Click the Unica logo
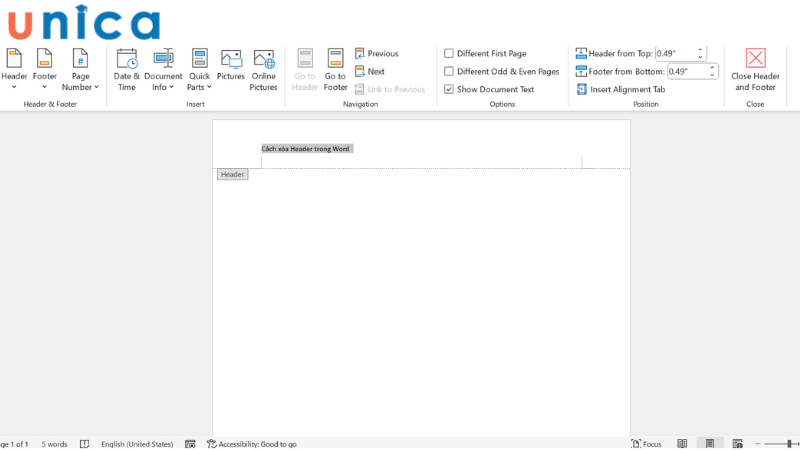Image resolution: width=800 pixels, height=450 pixels. click(x=84, y=22)
